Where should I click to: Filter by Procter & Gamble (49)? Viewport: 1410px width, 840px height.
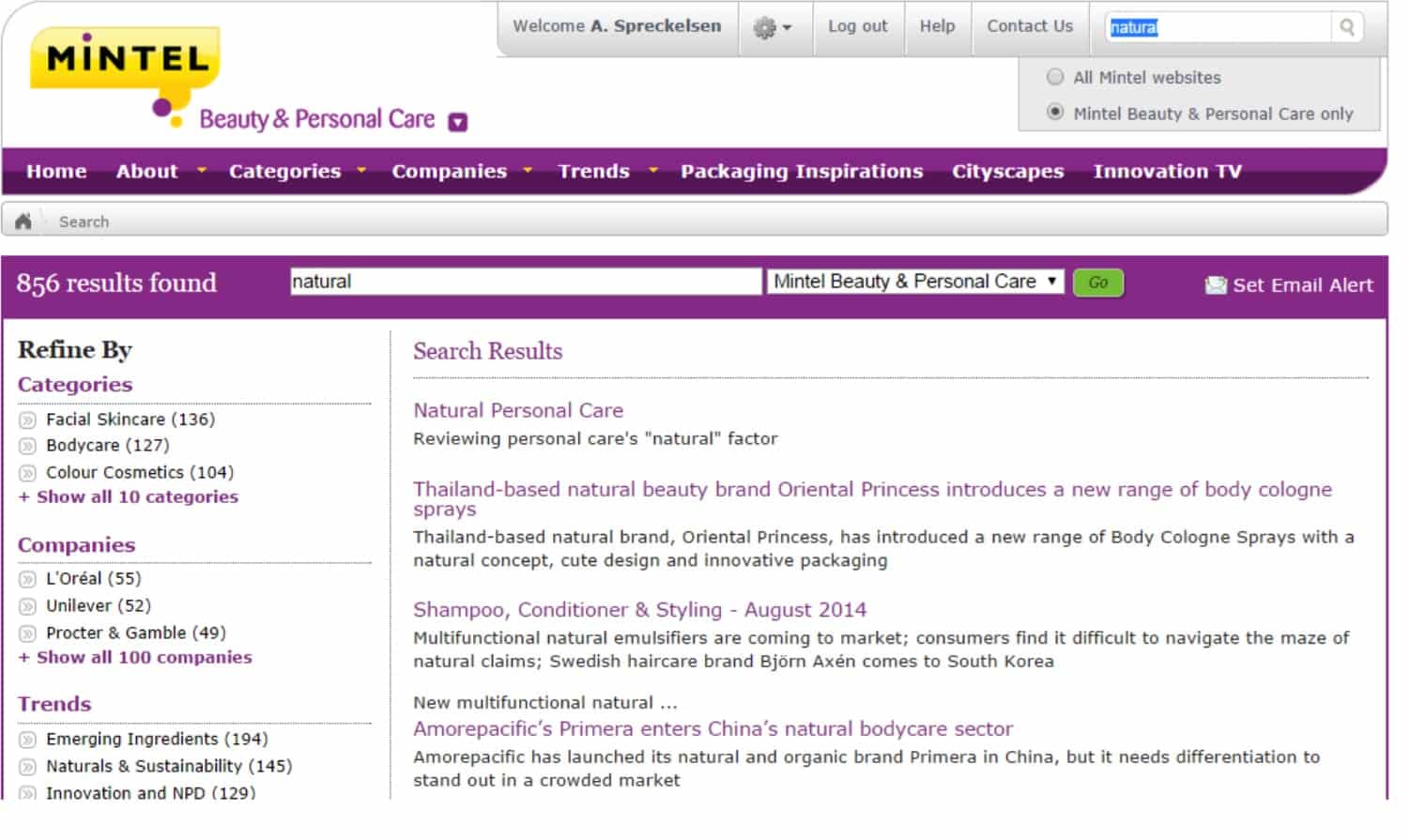136,633
